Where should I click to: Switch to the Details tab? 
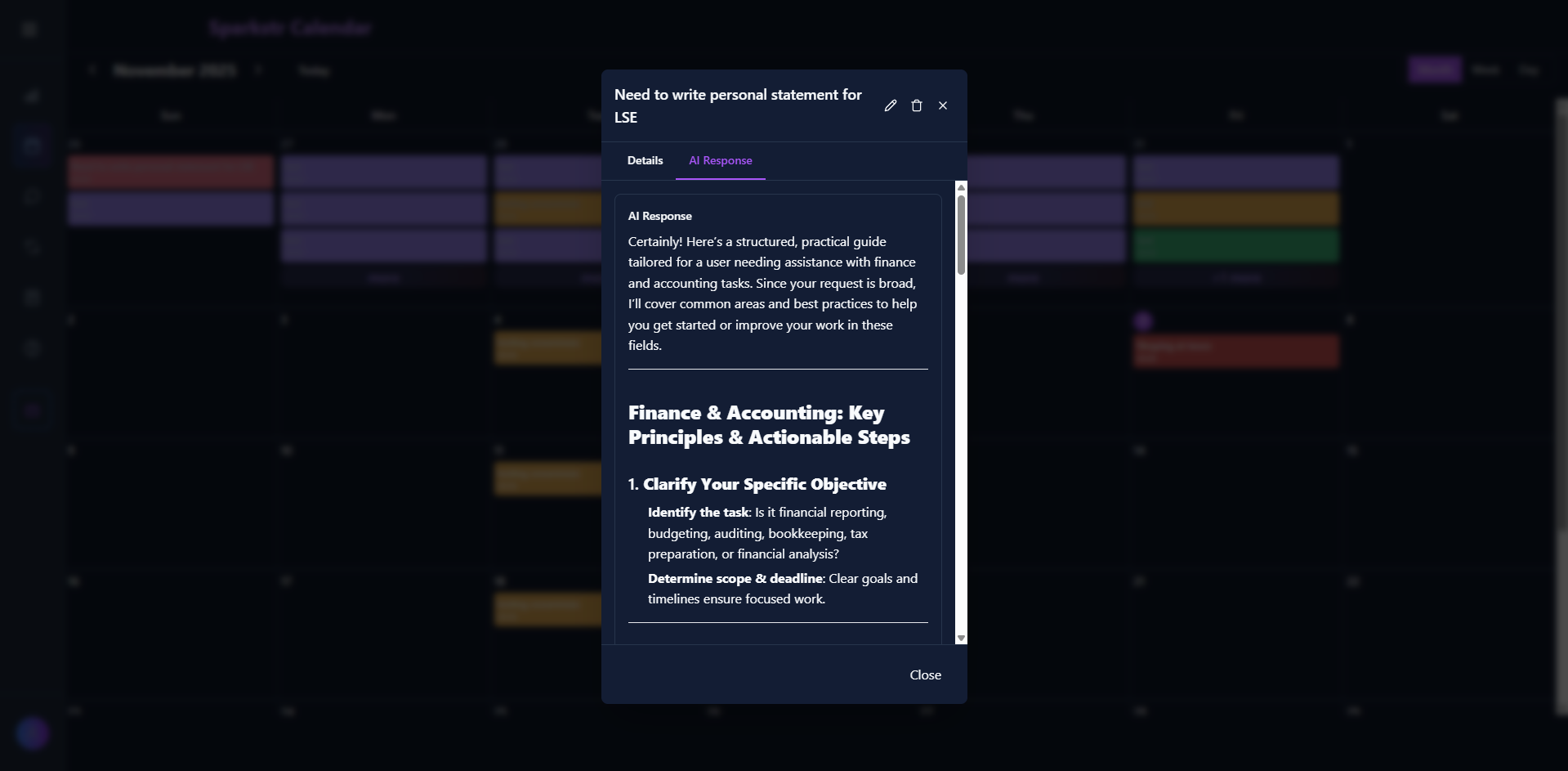coord(645,160)
